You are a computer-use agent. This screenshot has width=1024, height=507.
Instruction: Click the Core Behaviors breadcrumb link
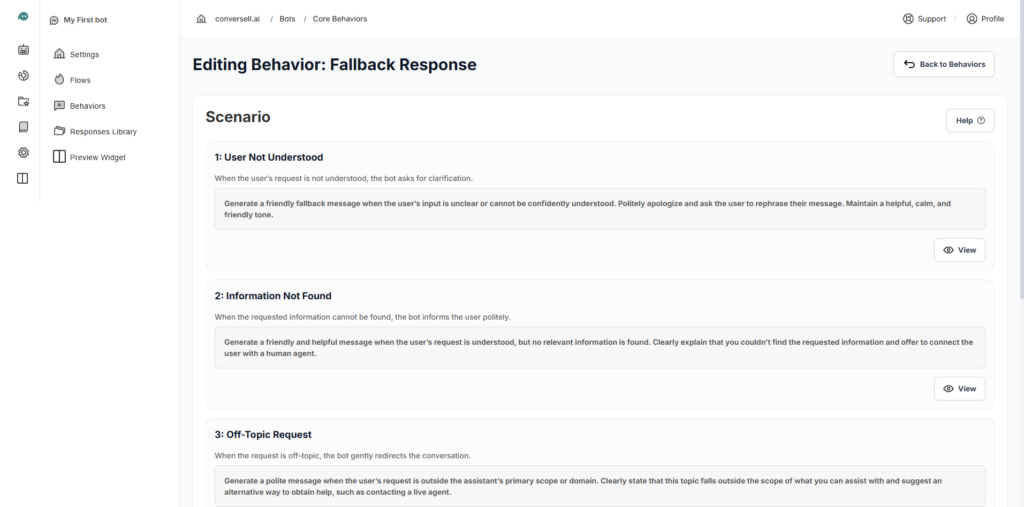(341, 19)
